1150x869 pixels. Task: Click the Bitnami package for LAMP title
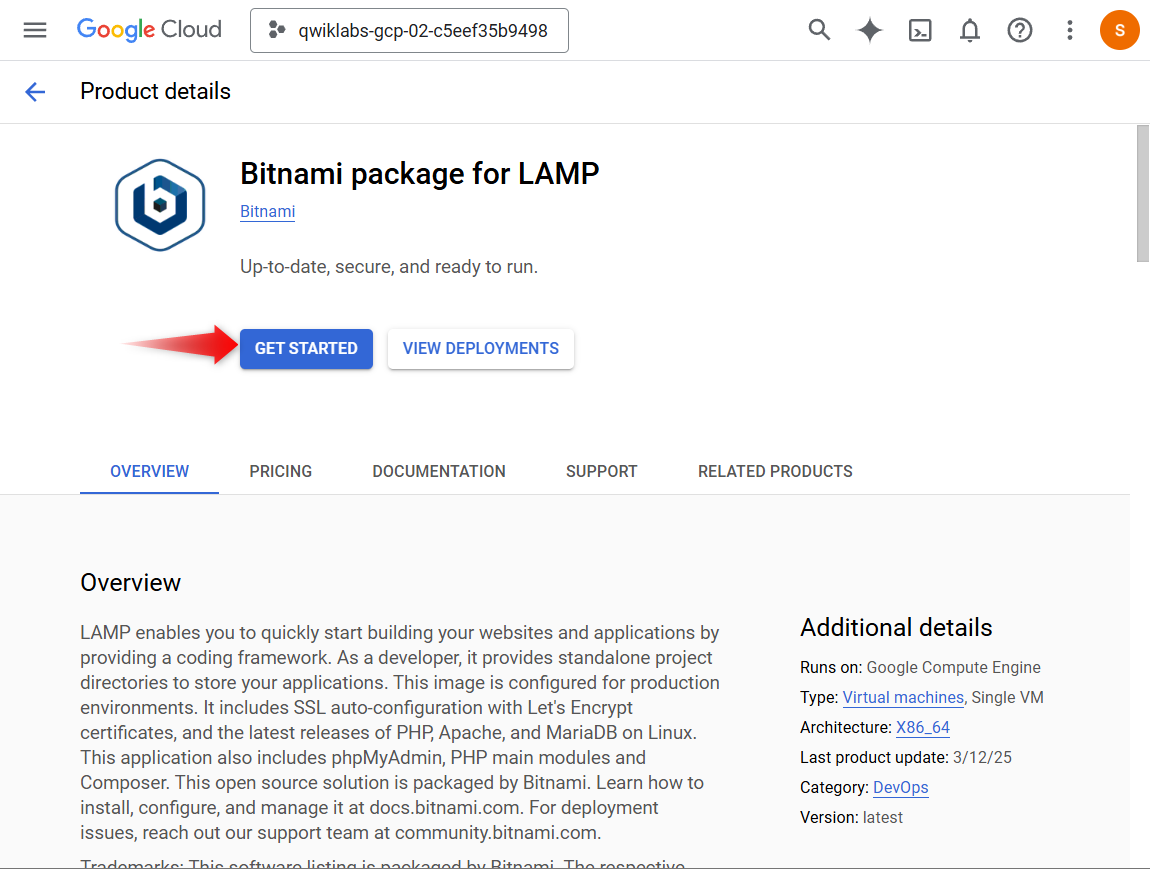point(420,174)
